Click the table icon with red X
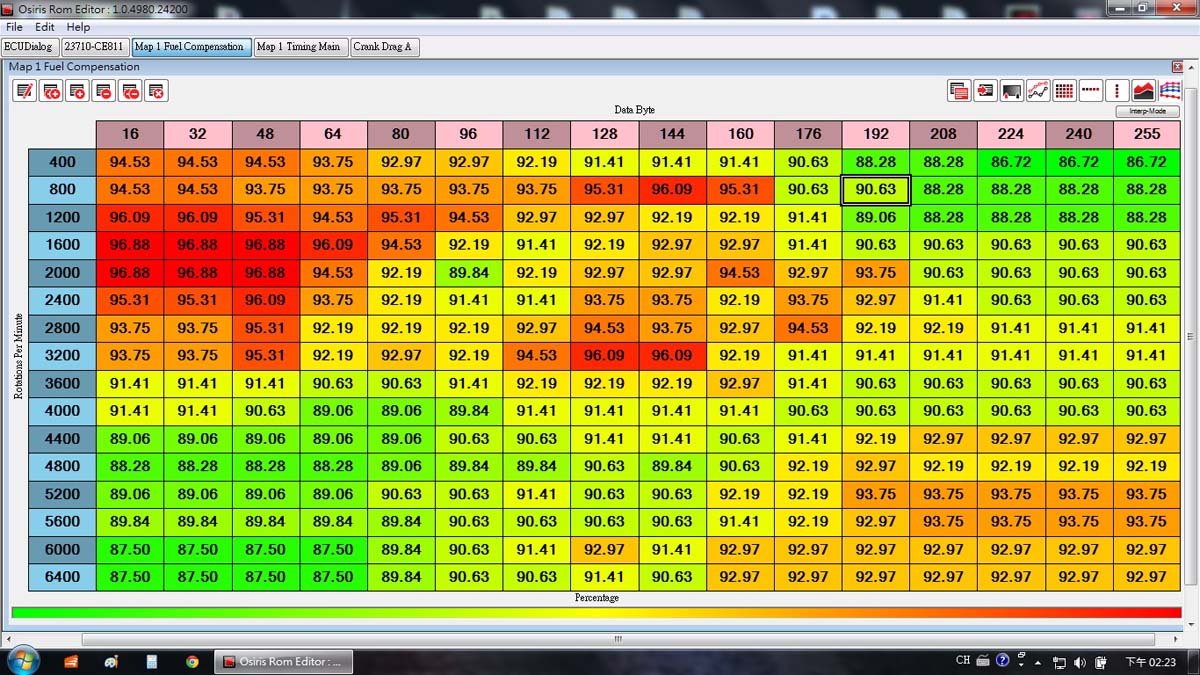This screenshot has width=1200, height=675. 156,92
